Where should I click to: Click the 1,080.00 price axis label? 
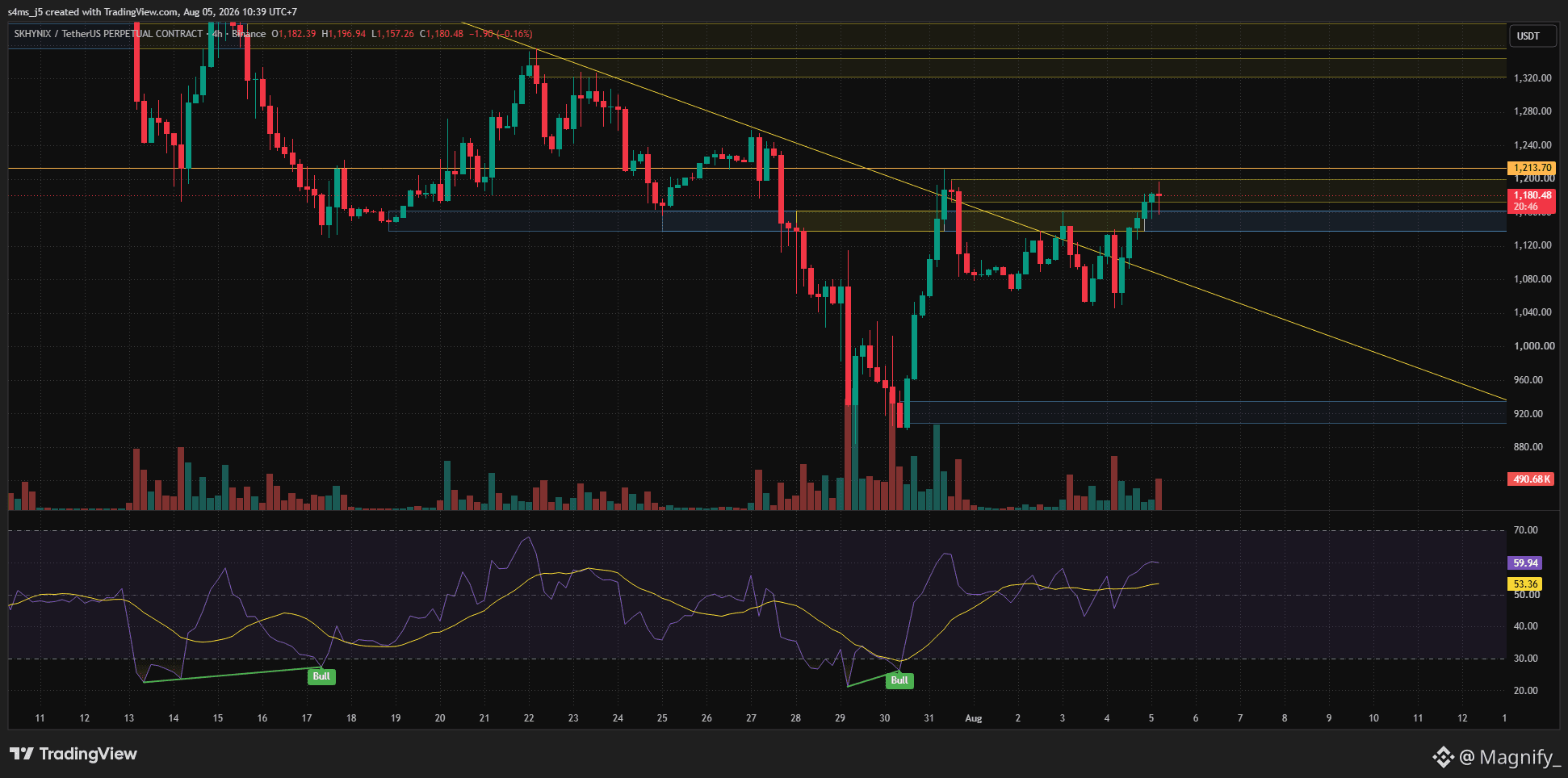(x=1532, y=279)
